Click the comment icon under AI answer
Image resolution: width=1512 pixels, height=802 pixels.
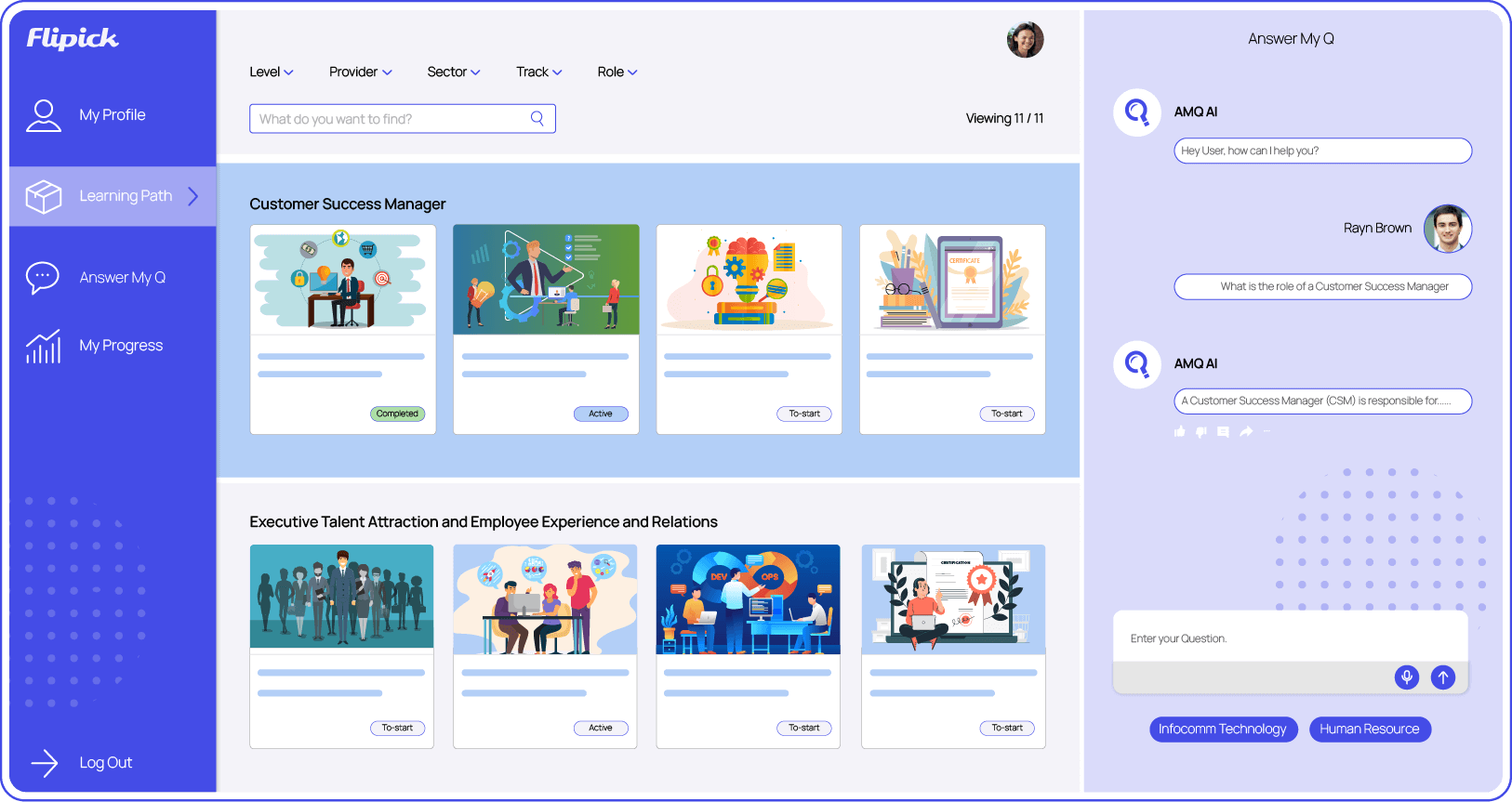[1223, 431]
